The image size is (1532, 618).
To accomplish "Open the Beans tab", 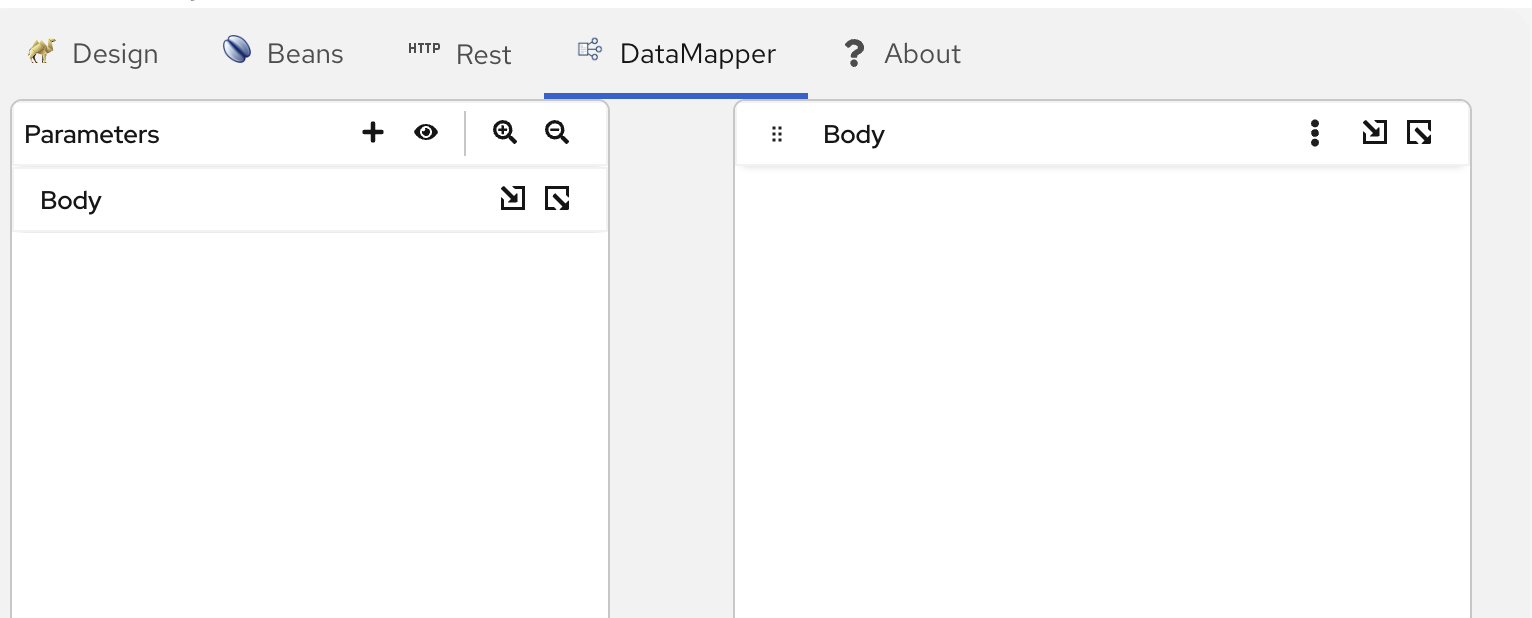I will click(283, 53).
